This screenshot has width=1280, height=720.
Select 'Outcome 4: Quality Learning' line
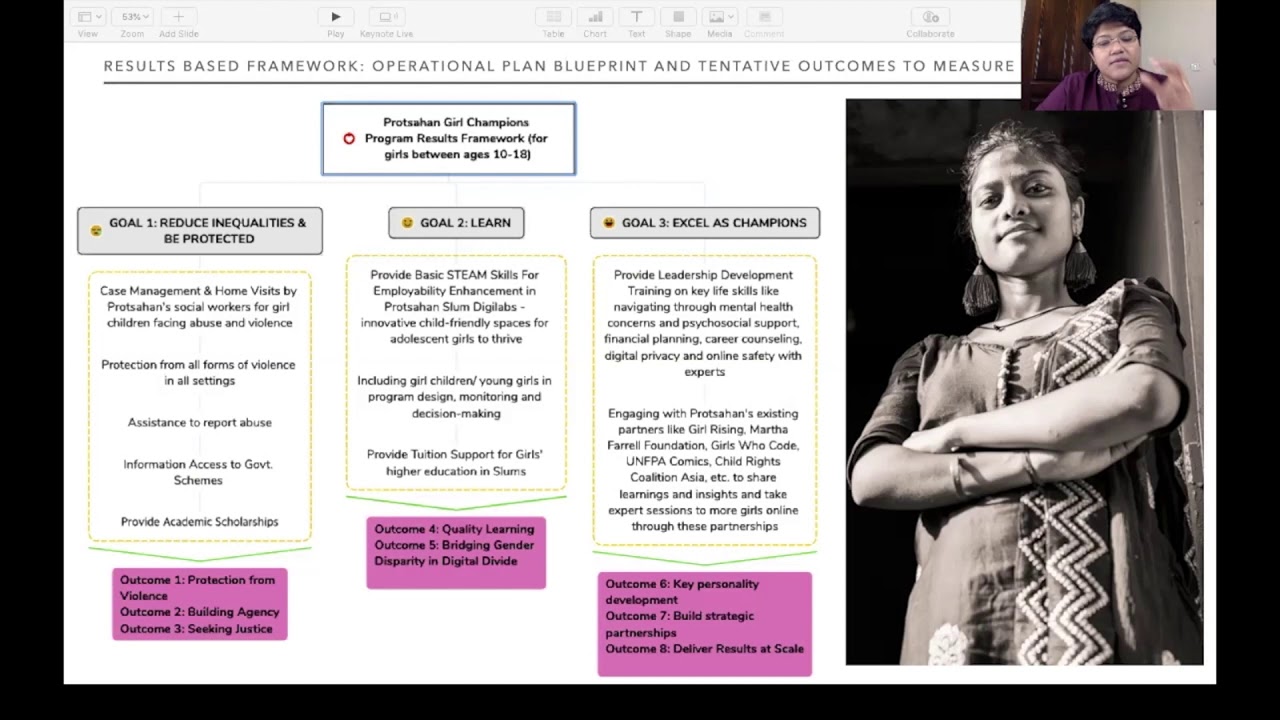(x=454, y=529)
